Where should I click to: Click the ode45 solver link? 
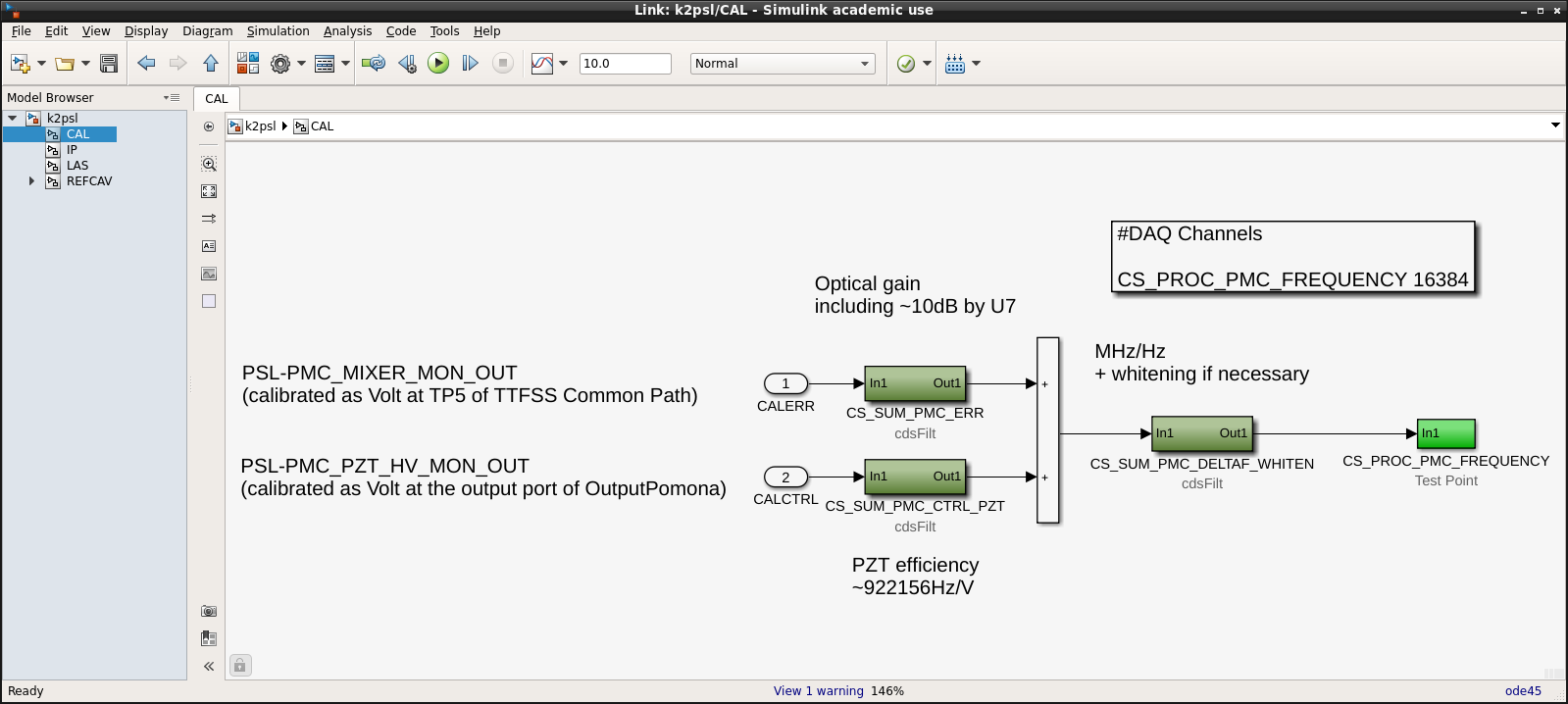(x=1523, y=691)
